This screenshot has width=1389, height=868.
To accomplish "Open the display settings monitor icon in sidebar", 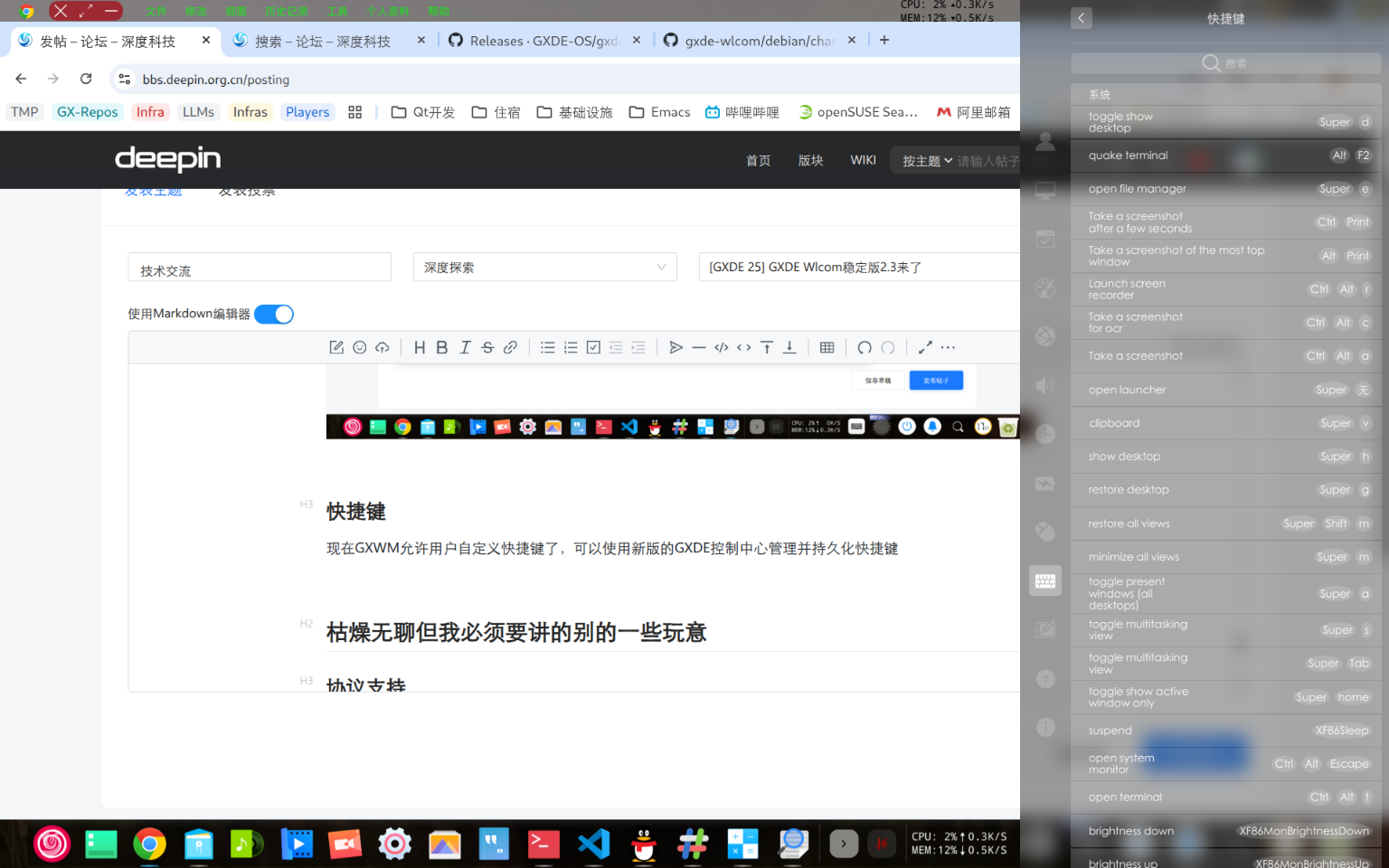I will point(1045,191).
